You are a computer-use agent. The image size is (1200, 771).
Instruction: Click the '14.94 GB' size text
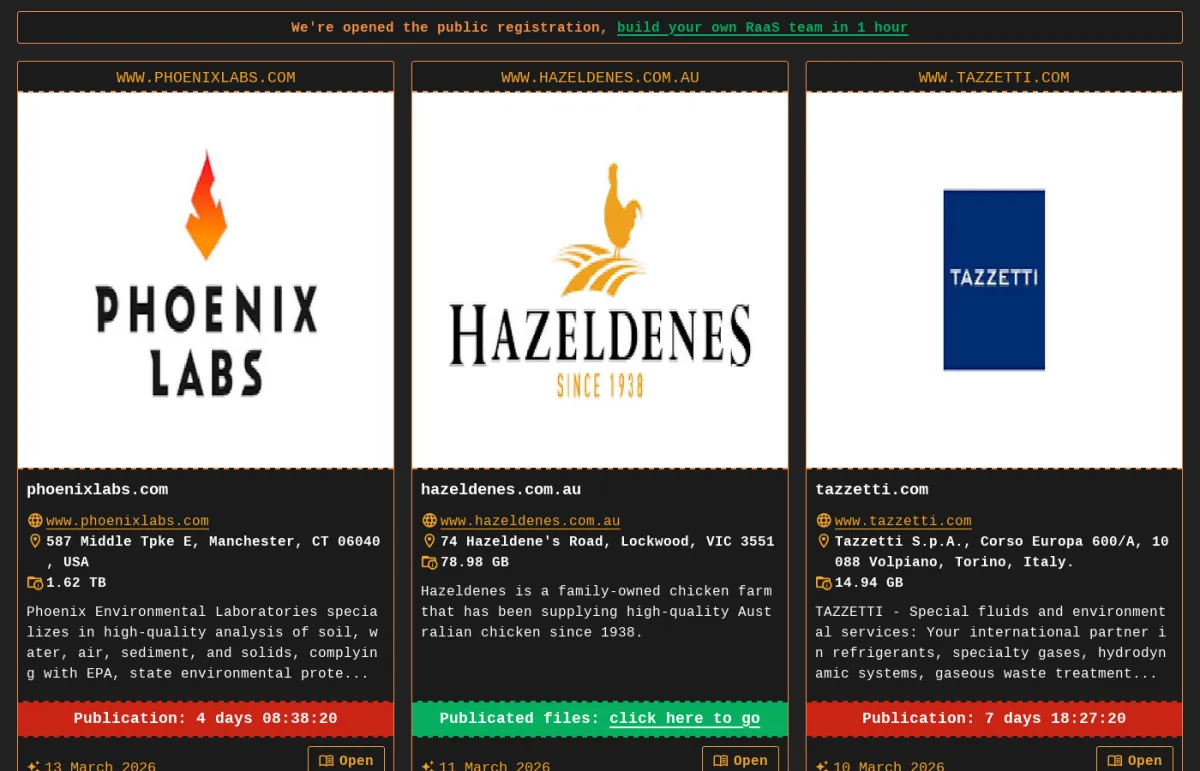click(x=869, y=583)
